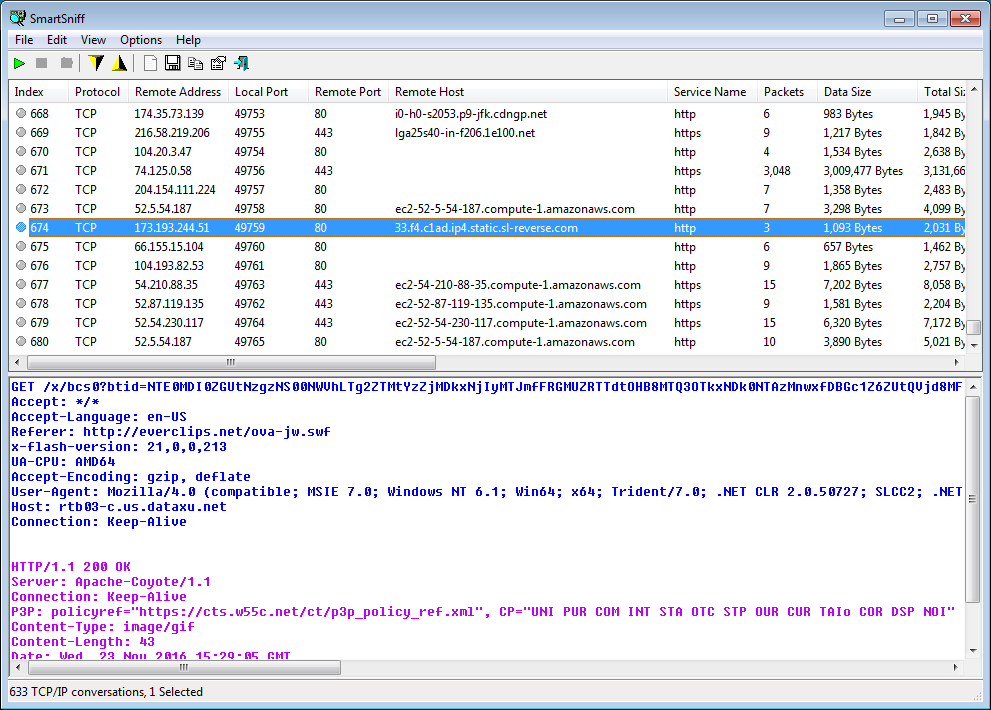The image size is (991, 710).
Task: Open Capture Filter via downward yellow funnel
Action: pos(96,64)
